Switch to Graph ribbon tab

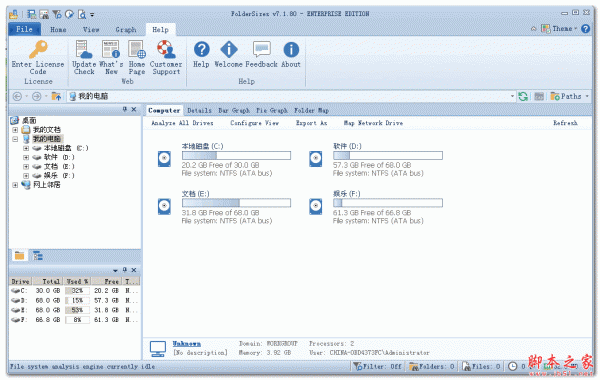tap(126, 29)
